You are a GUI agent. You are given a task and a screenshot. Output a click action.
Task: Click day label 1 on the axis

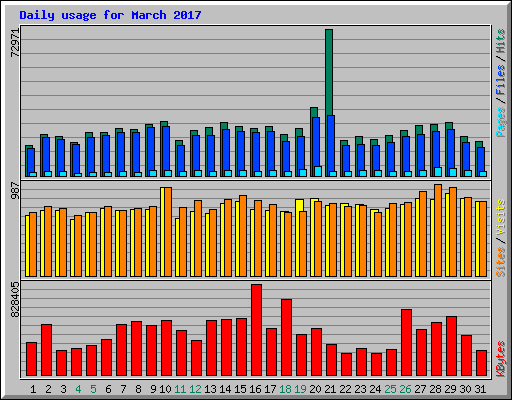(x=33, y=389)
